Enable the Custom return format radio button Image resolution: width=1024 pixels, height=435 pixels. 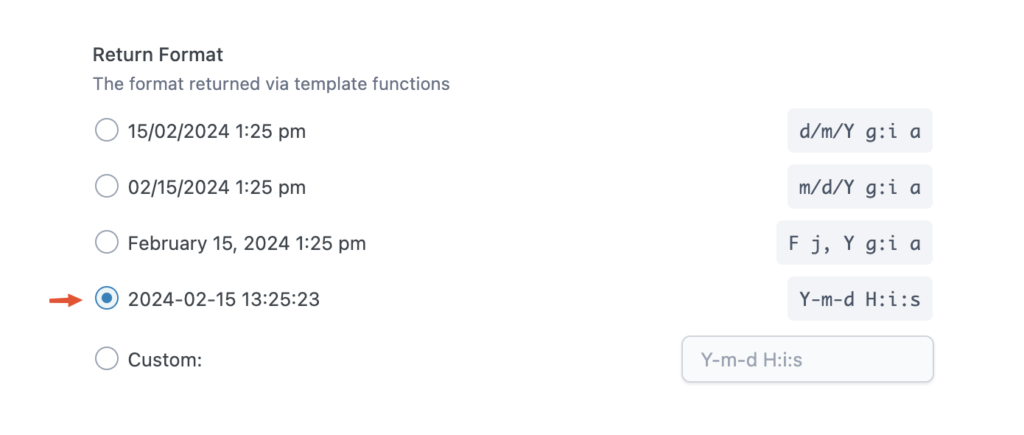point(106,358)
